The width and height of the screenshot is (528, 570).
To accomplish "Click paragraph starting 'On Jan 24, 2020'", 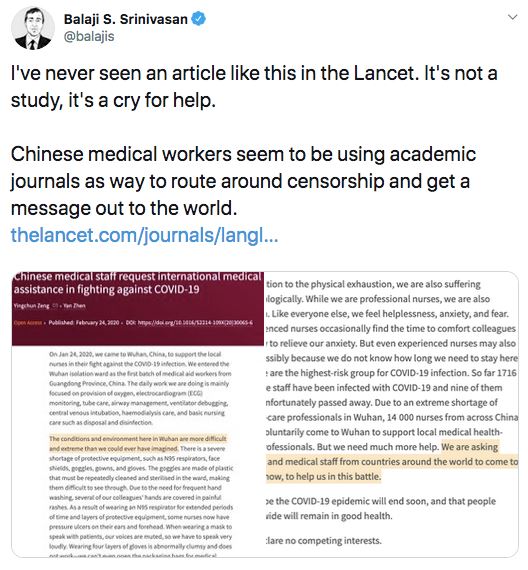I will pos(139,388).
